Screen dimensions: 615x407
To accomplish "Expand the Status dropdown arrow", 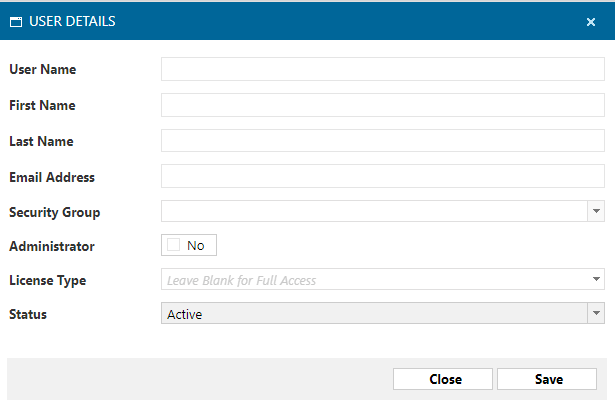I will click(x=596, y=314).
